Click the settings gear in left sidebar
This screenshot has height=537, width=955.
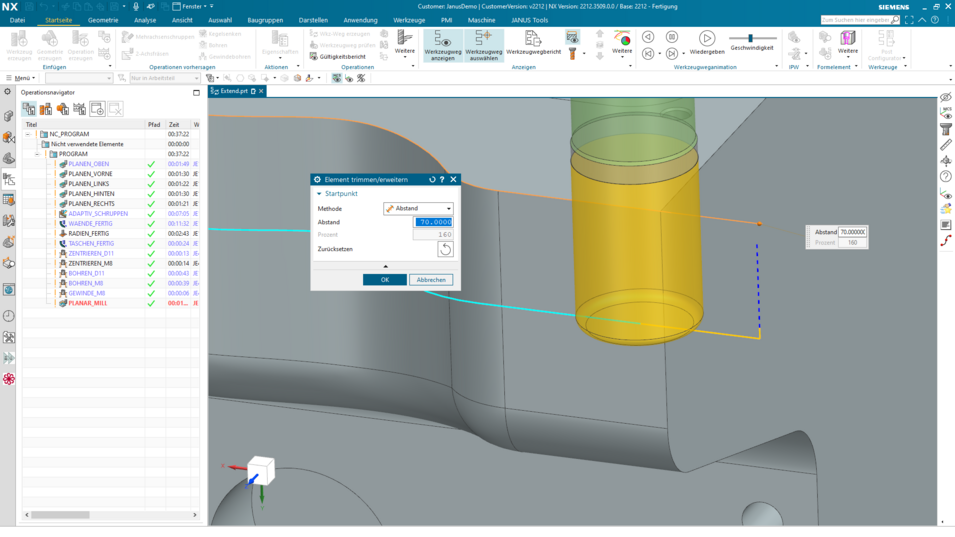coord(8,92)
